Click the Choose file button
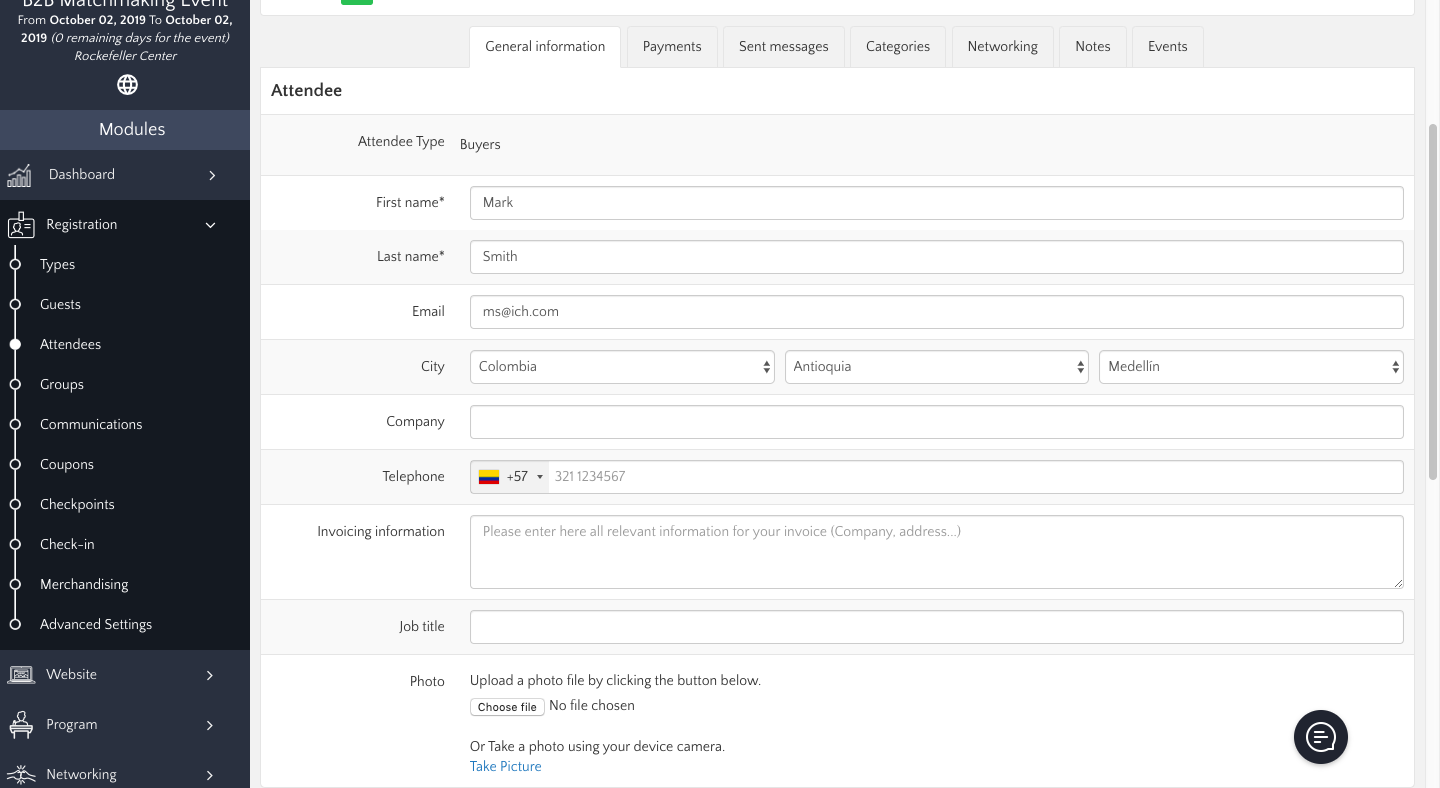The height and width of the screenshot is (788, 1440). 507,707
